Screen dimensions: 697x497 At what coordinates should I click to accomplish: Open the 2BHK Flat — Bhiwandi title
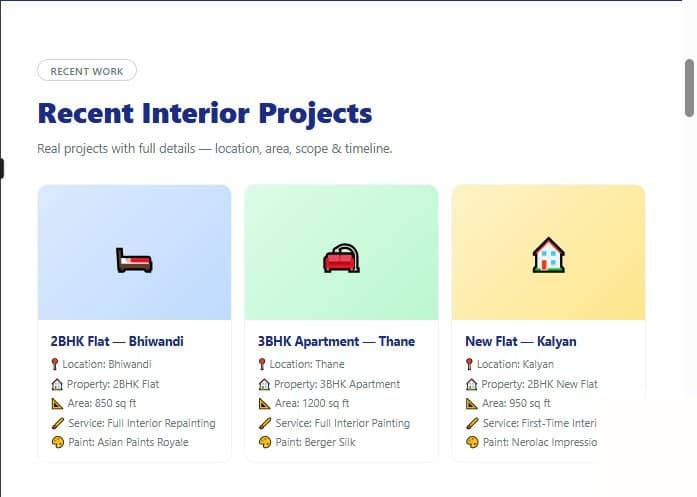pos(117,341)
